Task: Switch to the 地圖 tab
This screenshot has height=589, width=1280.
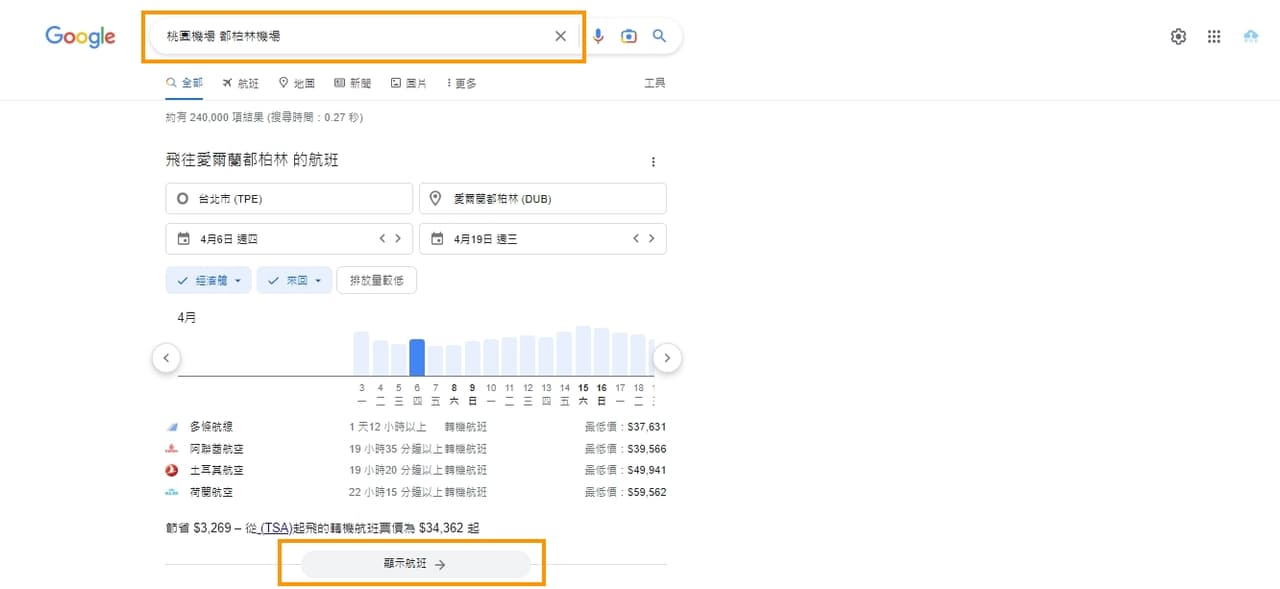Action: (297, 83)
